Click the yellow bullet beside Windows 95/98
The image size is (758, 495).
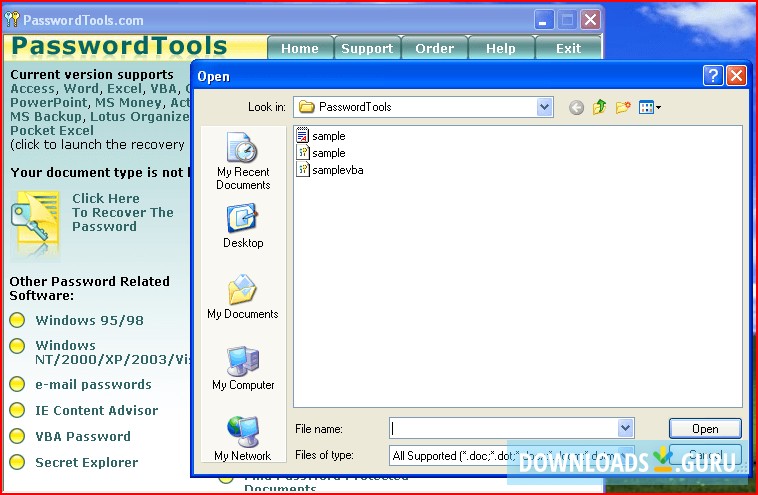coord(17,320)
